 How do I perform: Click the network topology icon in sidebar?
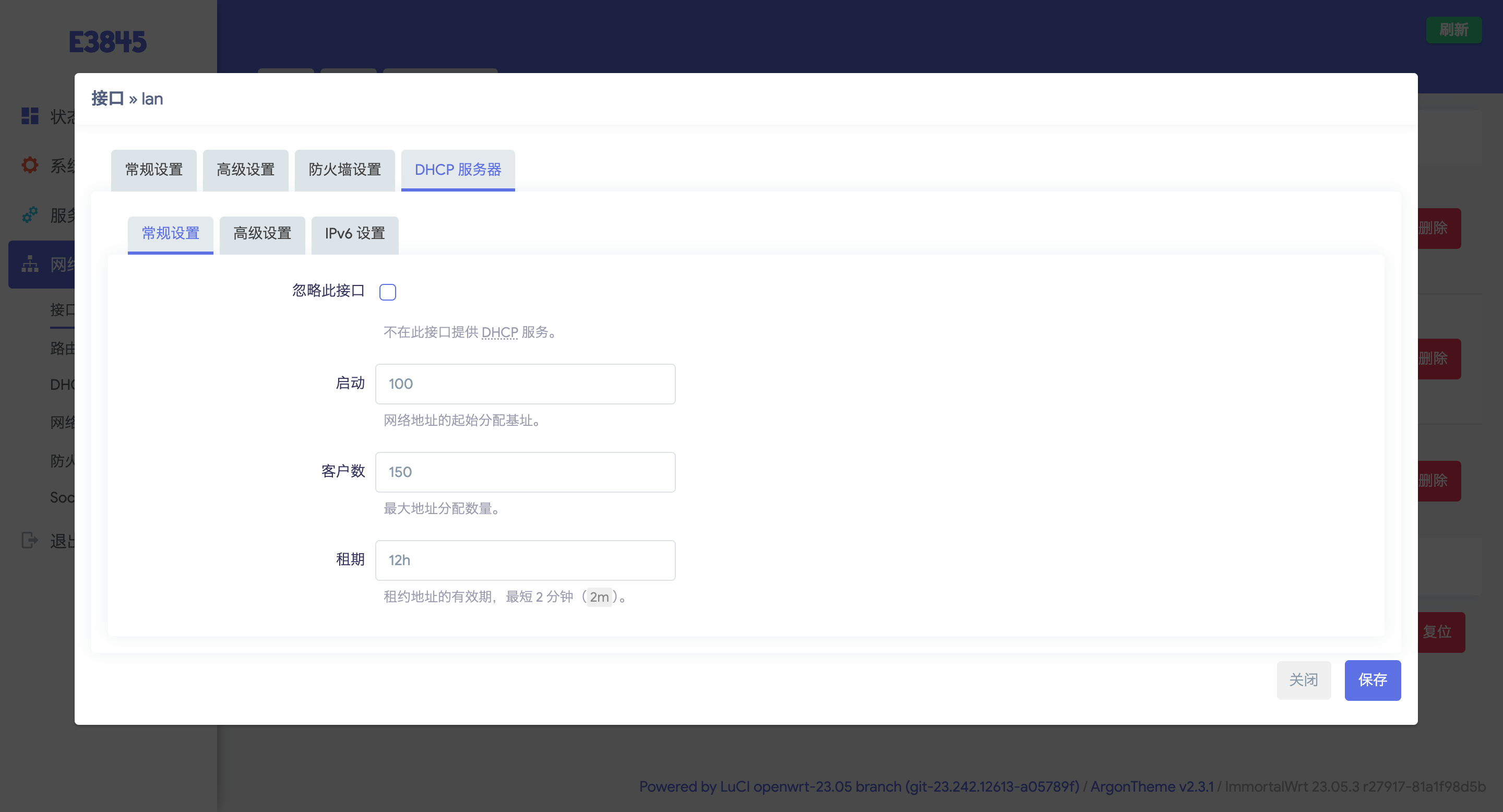[30, 264]
